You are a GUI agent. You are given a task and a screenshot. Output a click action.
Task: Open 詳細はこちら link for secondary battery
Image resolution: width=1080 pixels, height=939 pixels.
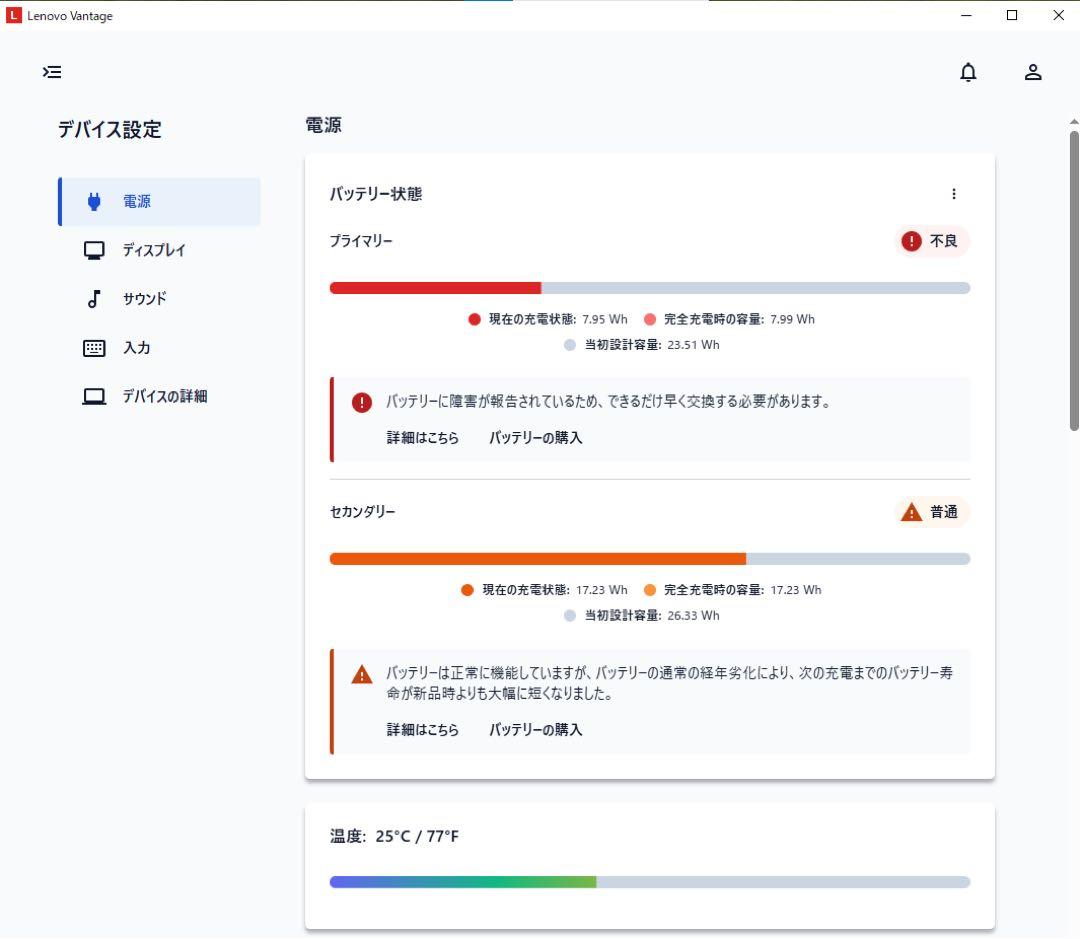pyautogui.click(x=423, y=730)
